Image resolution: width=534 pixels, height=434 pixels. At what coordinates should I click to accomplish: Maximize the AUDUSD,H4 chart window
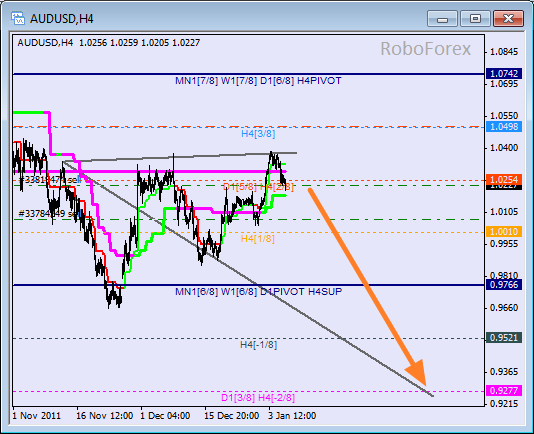(x=475, y=18)
